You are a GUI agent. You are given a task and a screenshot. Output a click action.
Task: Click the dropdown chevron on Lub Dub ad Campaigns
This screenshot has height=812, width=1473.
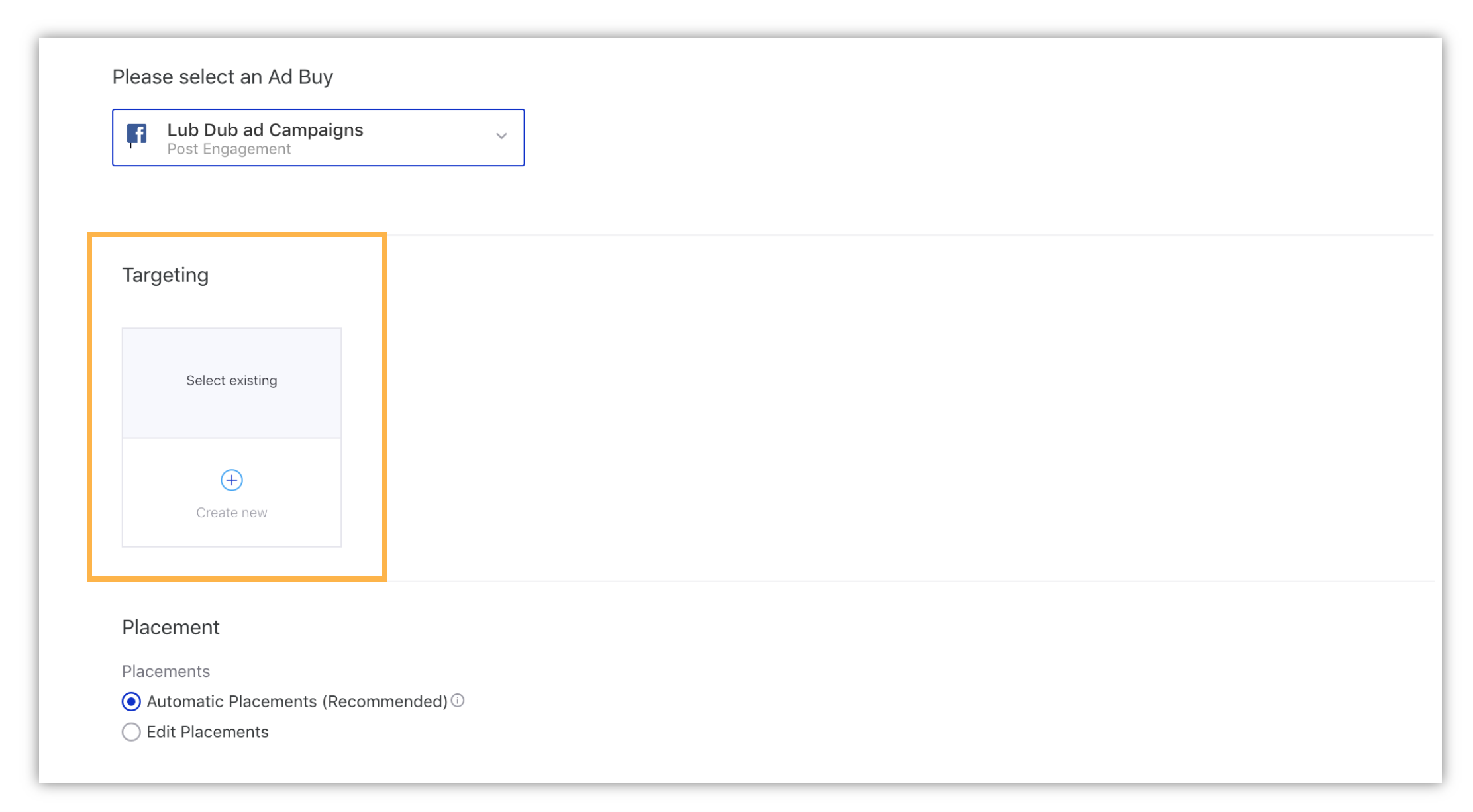[500, 138]
